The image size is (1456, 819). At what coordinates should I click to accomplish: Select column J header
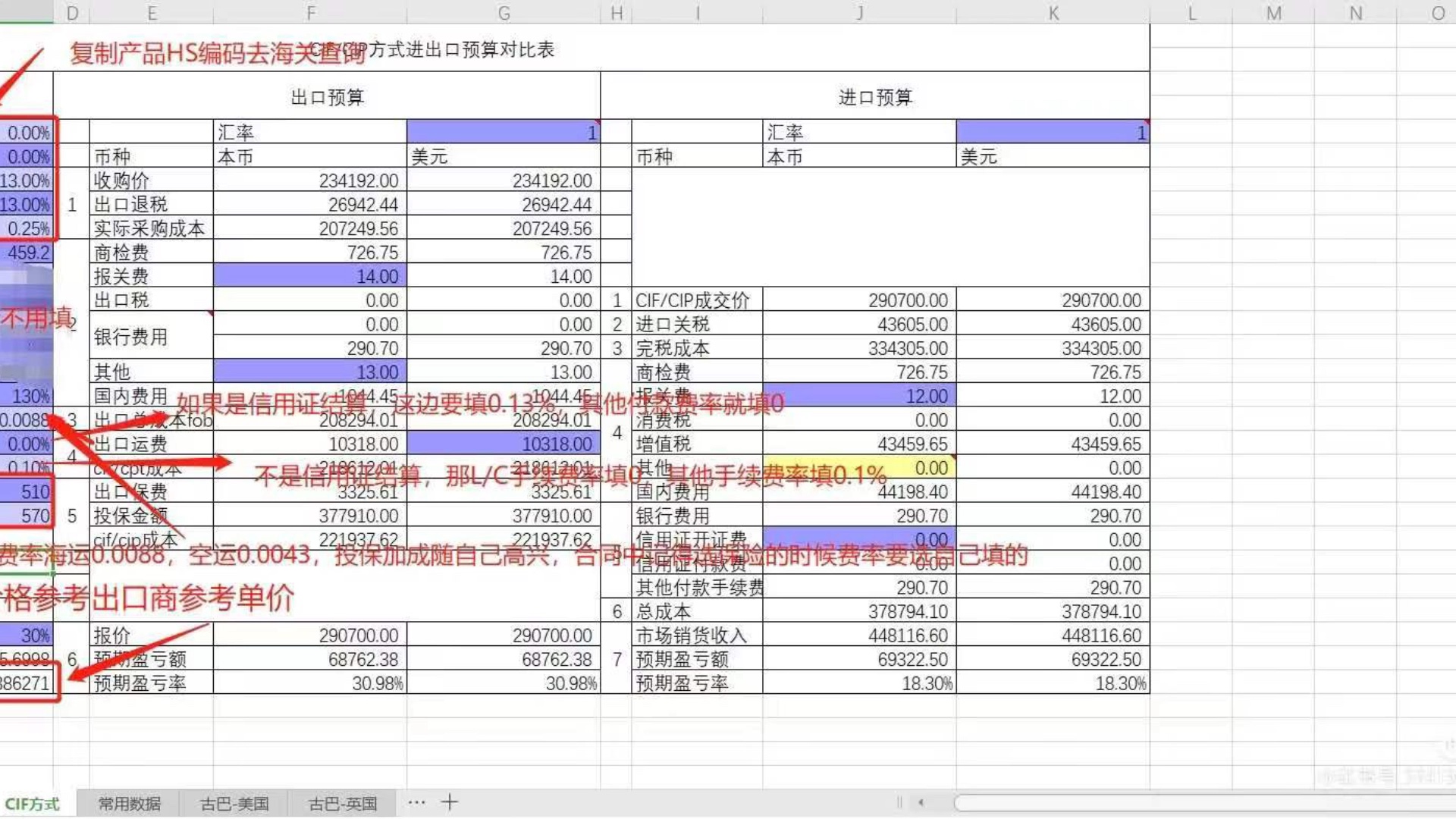click(859, 13)
